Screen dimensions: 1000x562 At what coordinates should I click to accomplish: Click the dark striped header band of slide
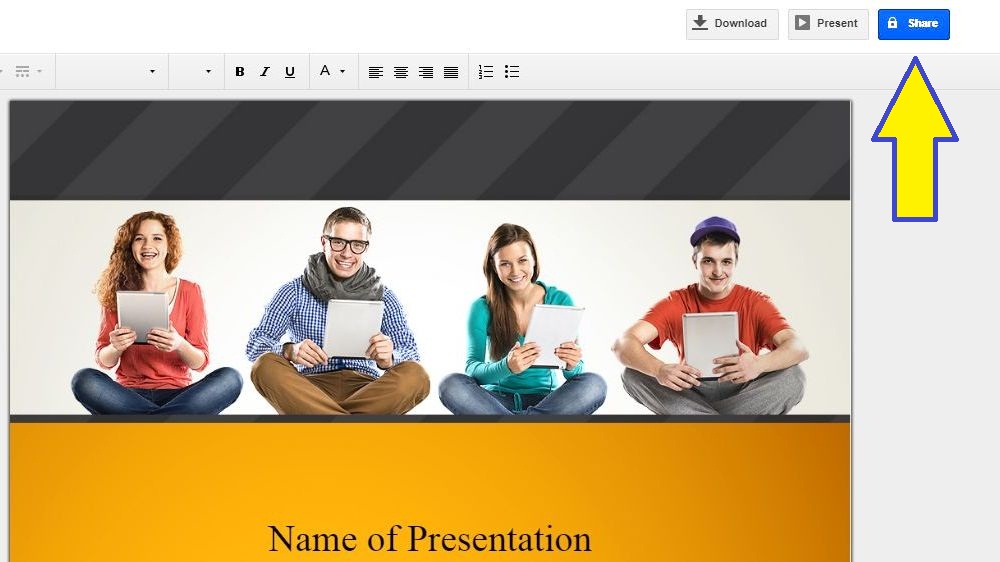coord(430,151)
